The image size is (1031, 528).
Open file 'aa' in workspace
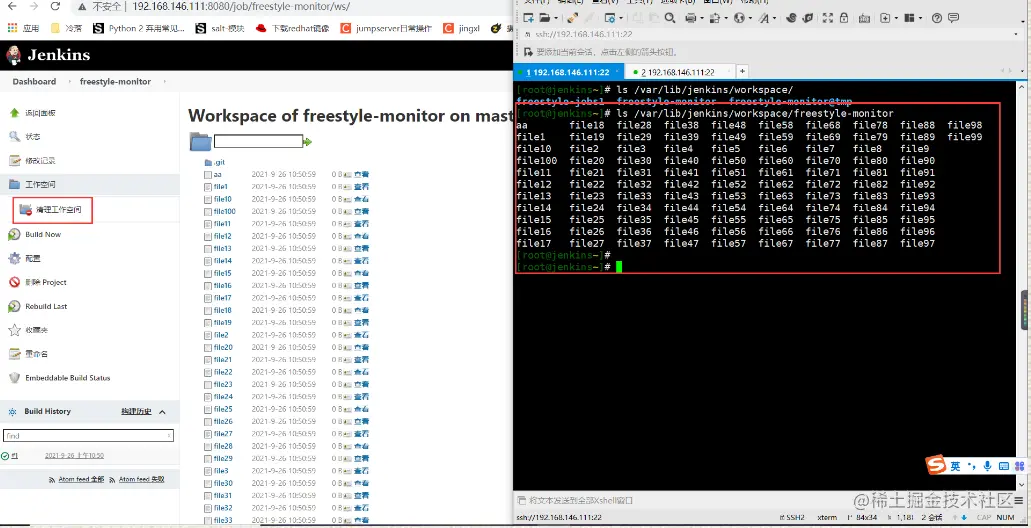[x=218, y=175]
